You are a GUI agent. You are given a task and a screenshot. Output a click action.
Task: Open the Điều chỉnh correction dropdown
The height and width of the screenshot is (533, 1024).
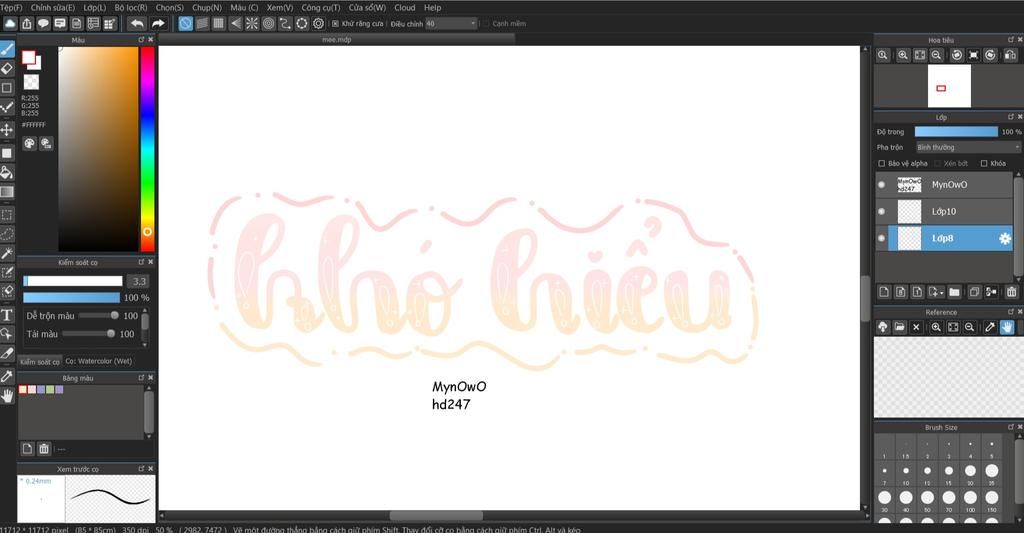451,24
